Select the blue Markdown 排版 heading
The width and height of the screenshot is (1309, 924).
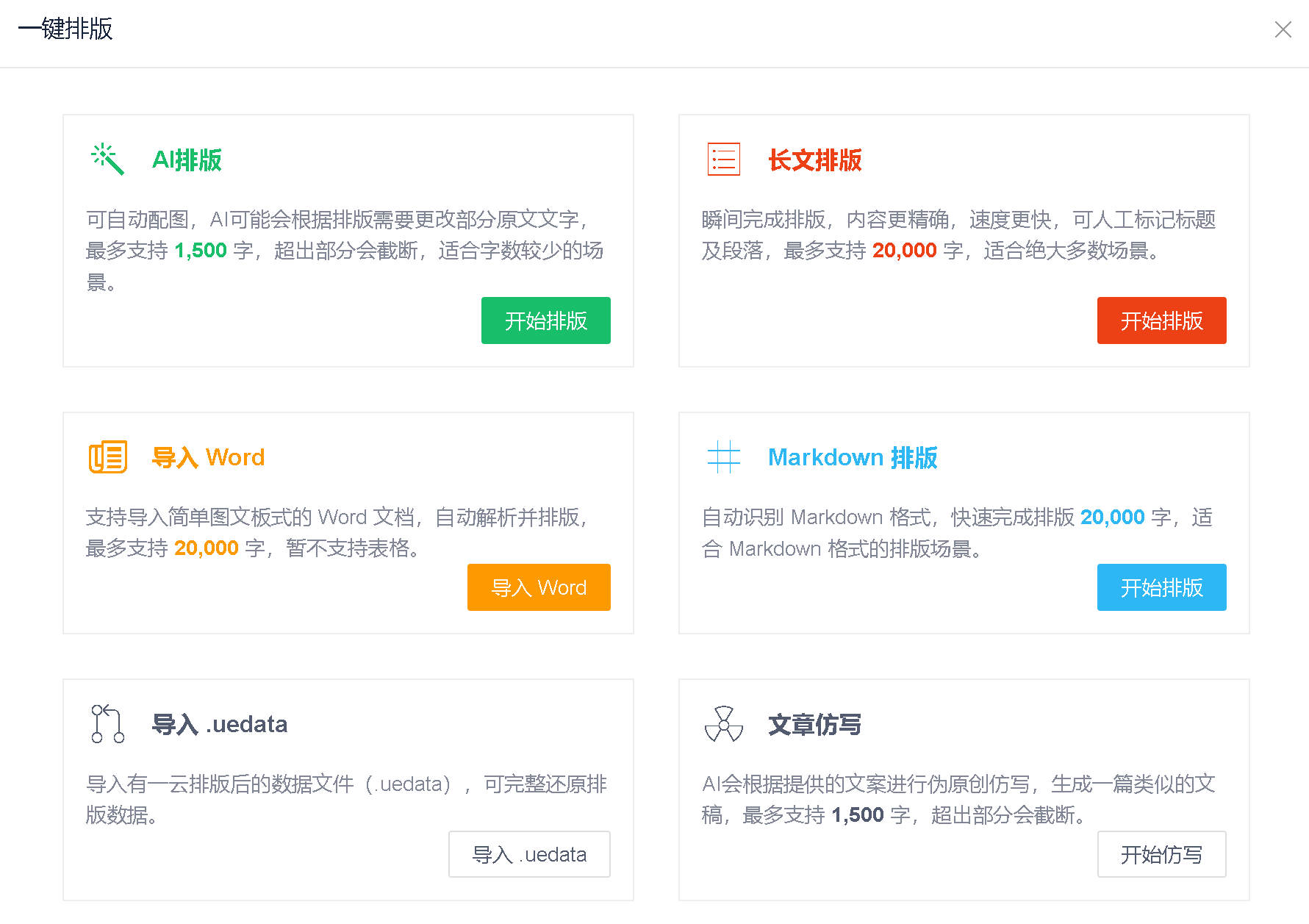tap(853, 457)
